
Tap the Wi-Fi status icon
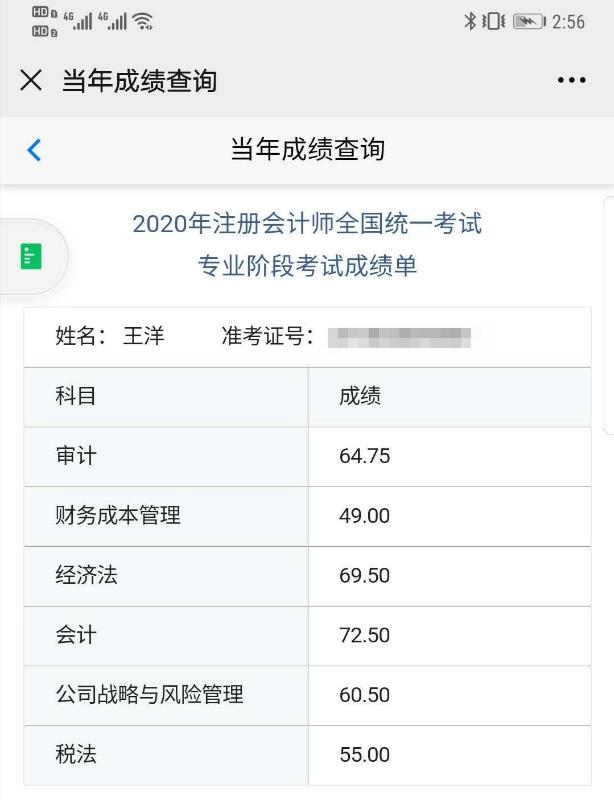point(142,21)
